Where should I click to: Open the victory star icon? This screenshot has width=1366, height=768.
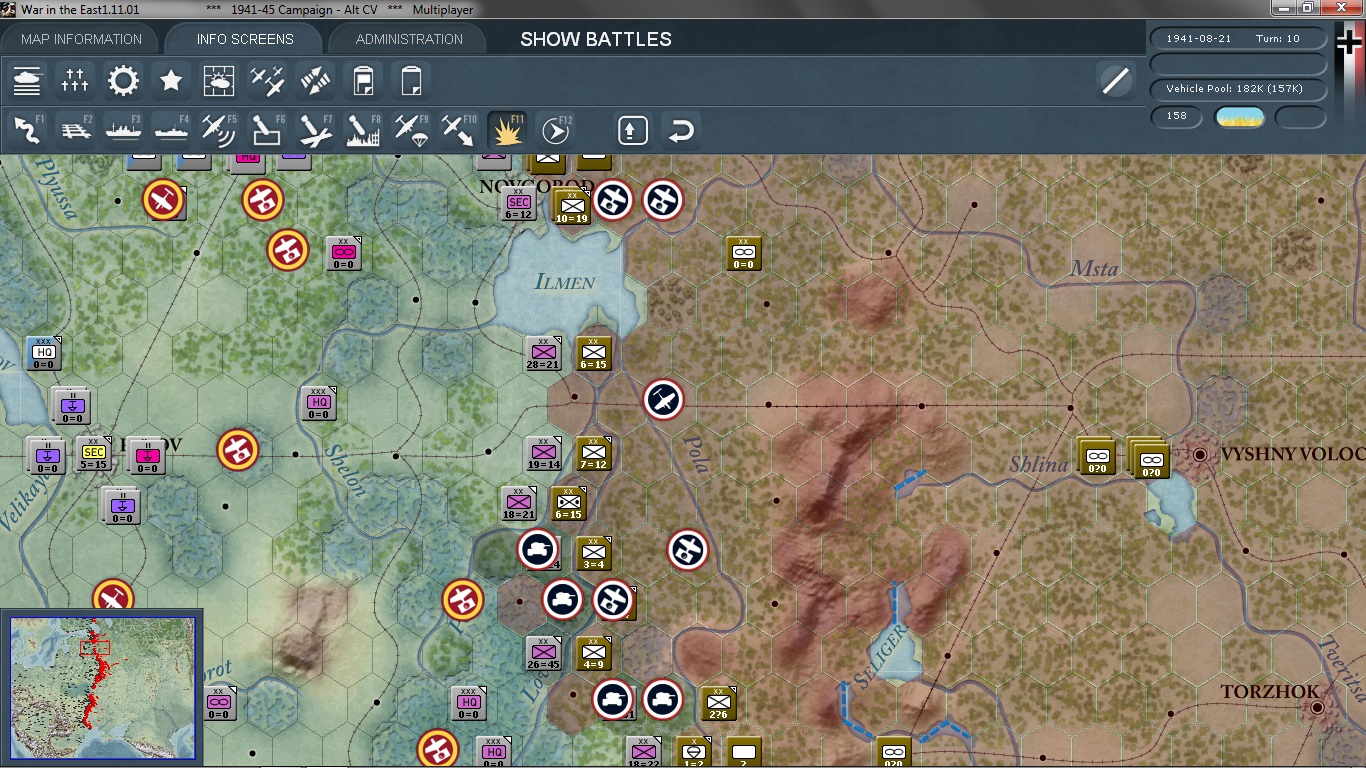(171, 80)
